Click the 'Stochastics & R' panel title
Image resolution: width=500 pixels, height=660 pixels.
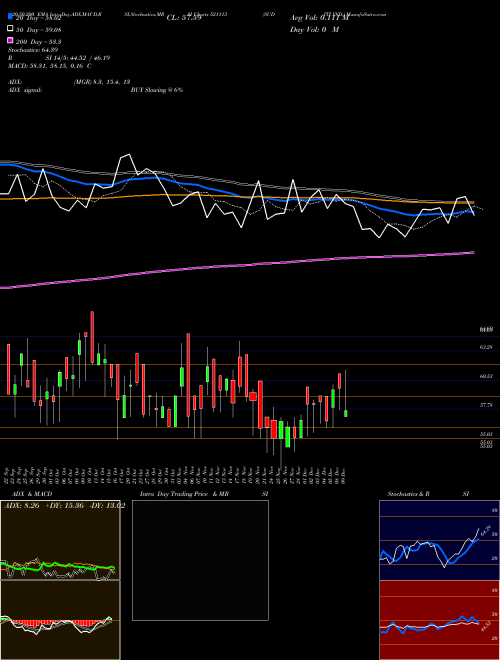tap(408, 494)
